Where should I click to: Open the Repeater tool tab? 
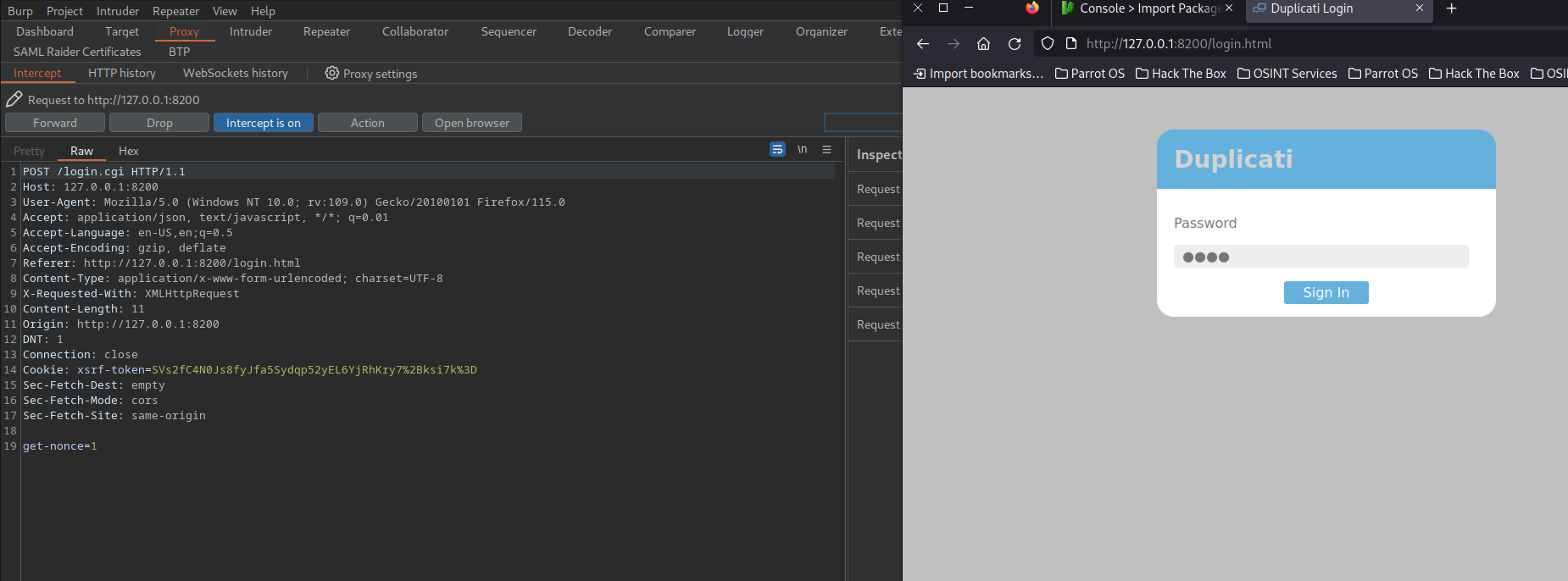point(326,31)
